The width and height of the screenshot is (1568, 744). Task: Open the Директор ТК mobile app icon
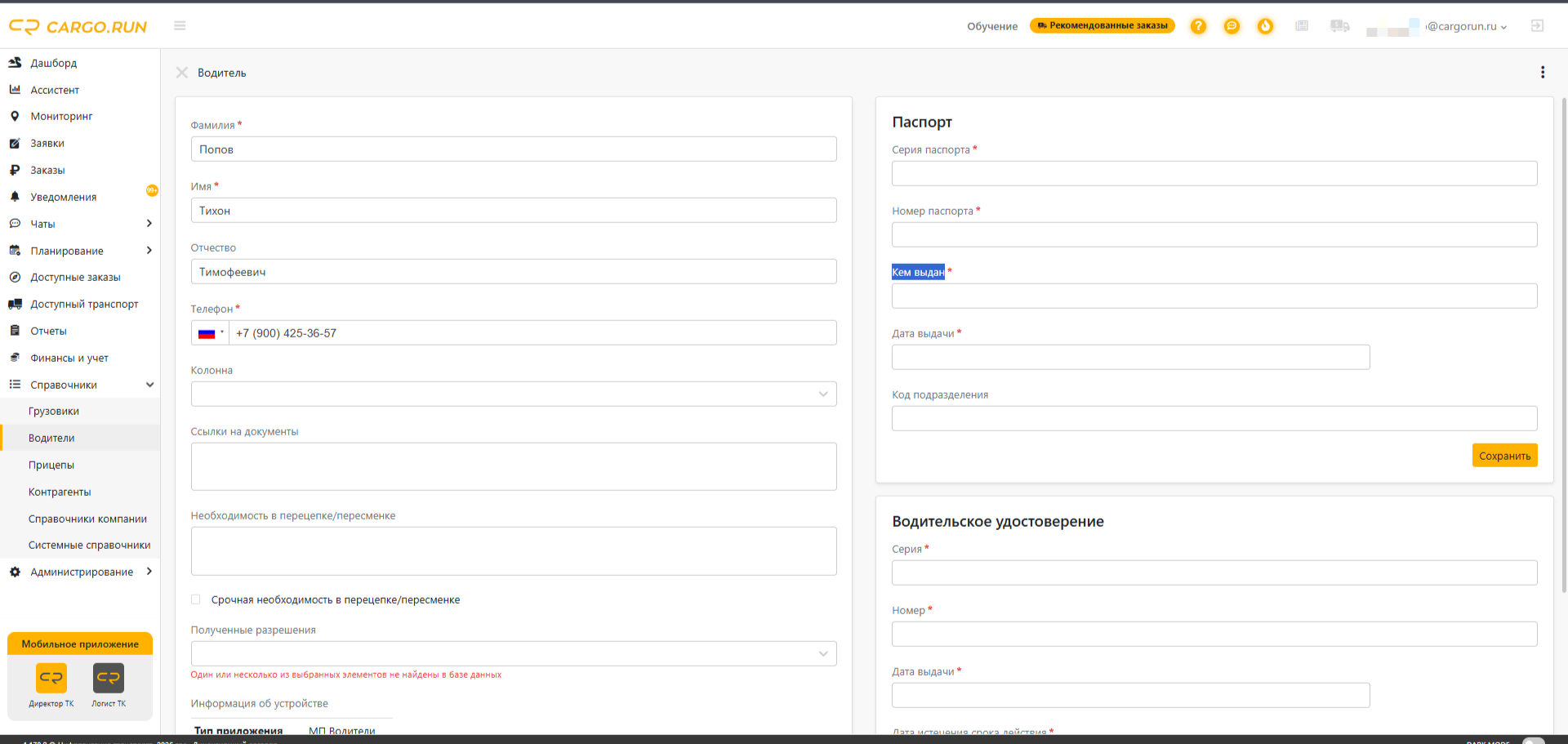[51, 678]
